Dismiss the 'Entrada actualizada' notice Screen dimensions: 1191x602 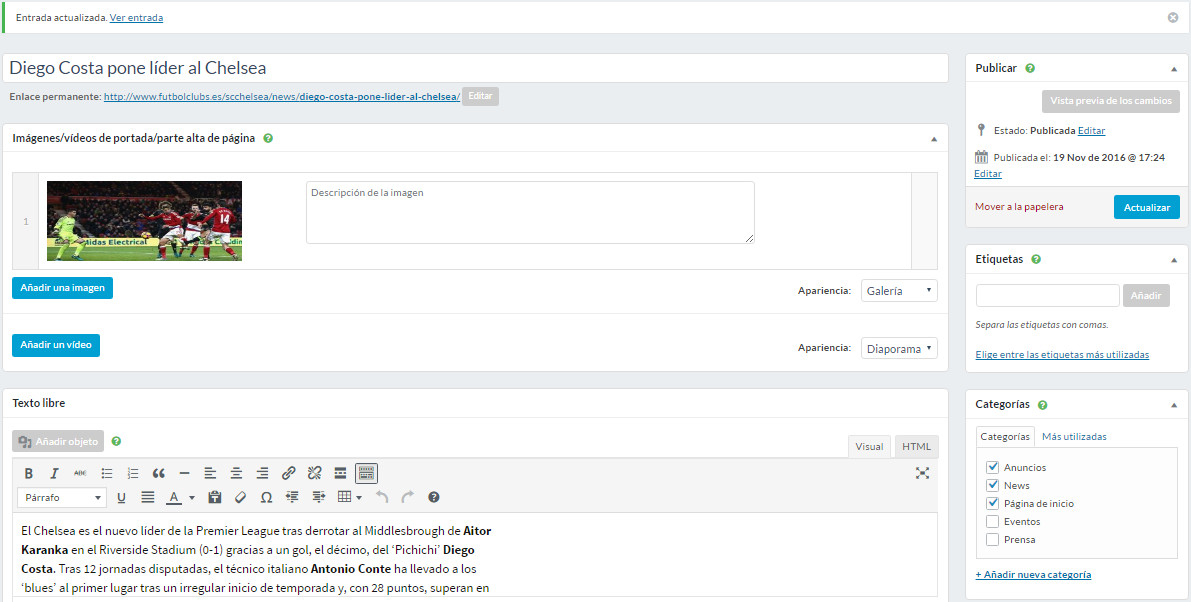(1173, 17)
